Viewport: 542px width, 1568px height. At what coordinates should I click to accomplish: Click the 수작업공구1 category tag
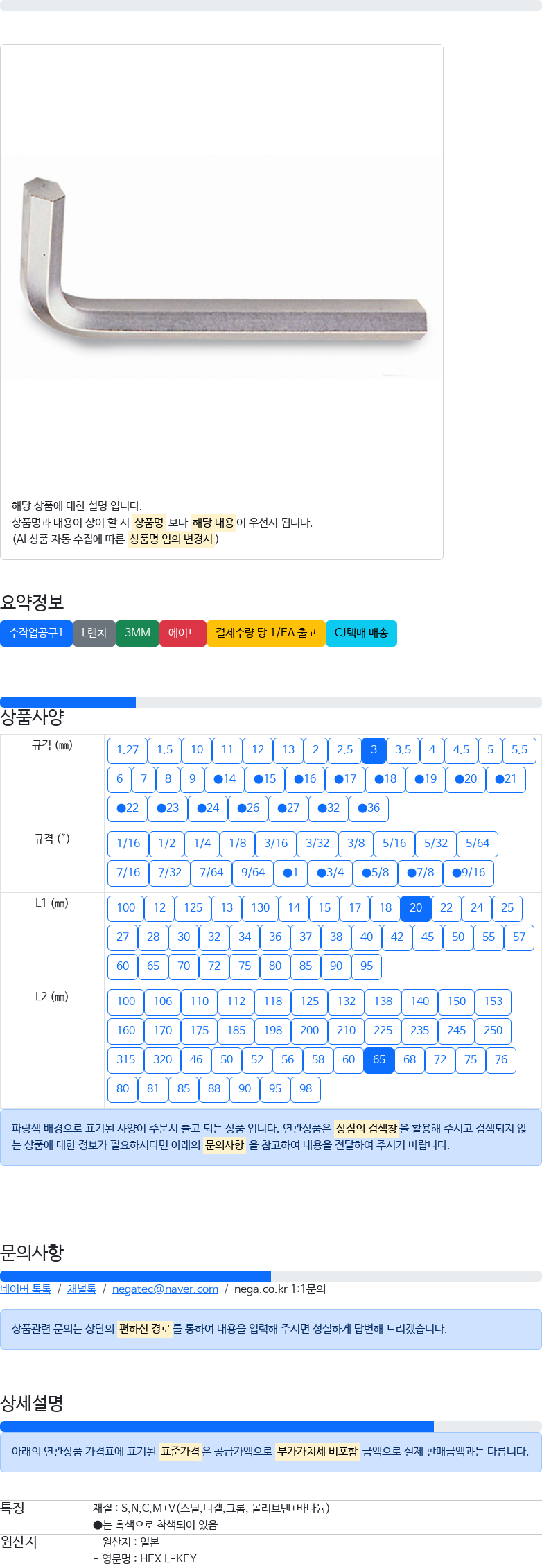pos(36,634)
